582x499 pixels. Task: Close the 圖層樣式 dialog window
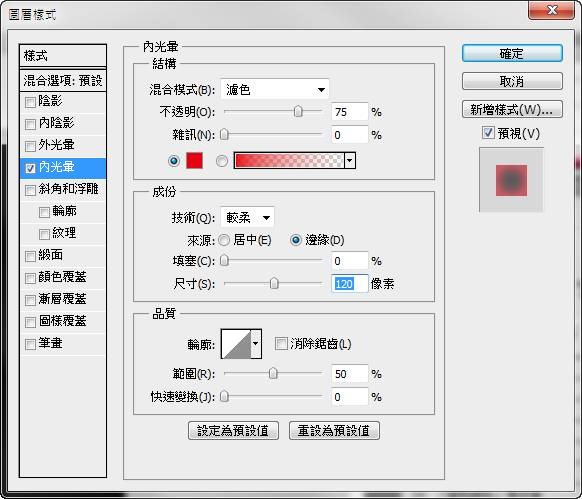coord(552,10)
